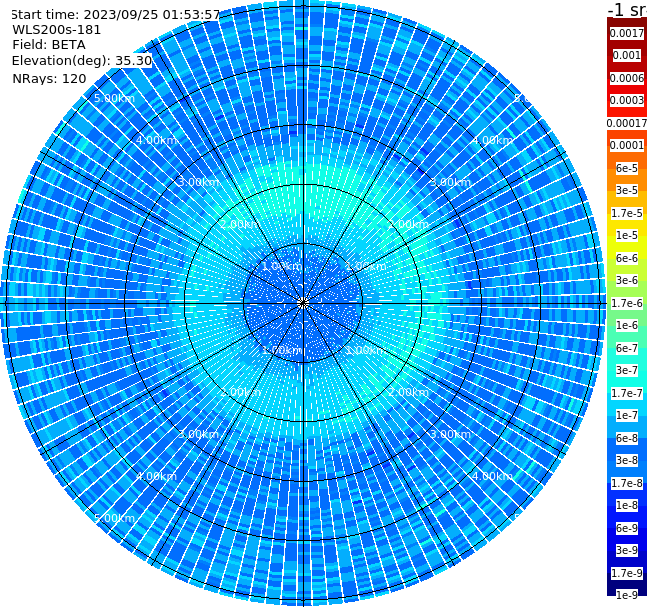647x607 pixels.
Task: Click the 0.0017 colorbar label
Action: (626, 33)
